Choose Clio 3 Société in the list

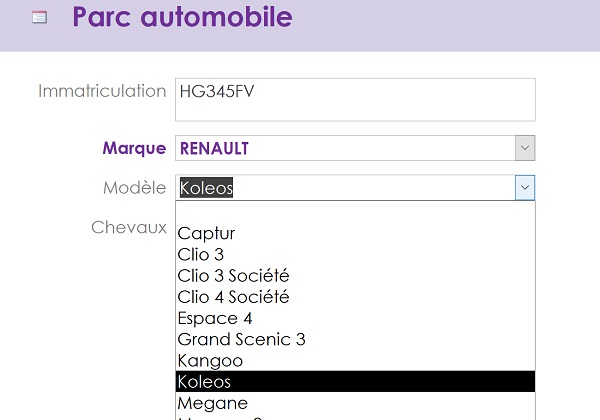click(x=355, y=276)
